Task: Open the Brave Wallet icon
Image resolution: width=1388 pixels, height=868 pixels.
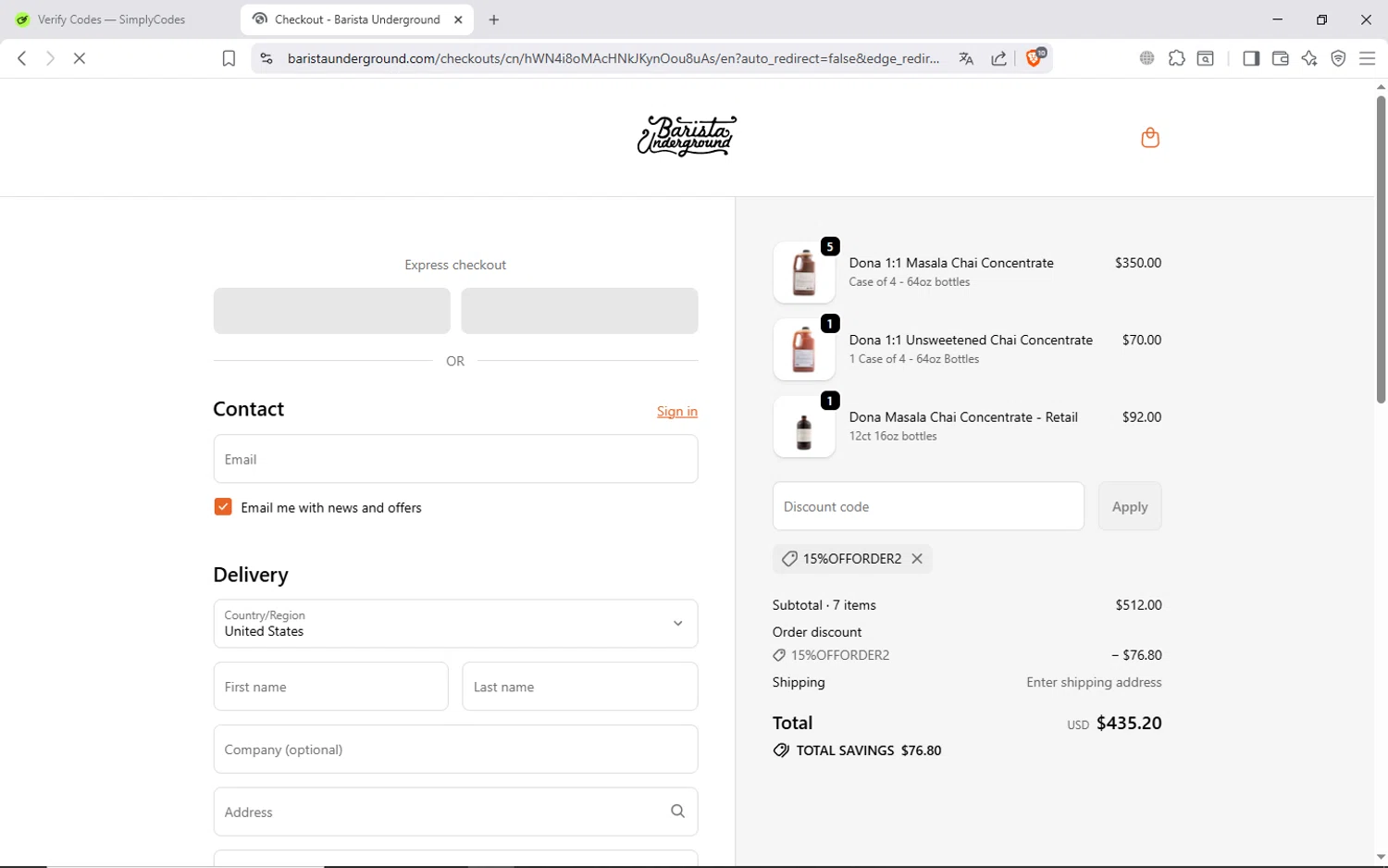Action: (1280, 58)
